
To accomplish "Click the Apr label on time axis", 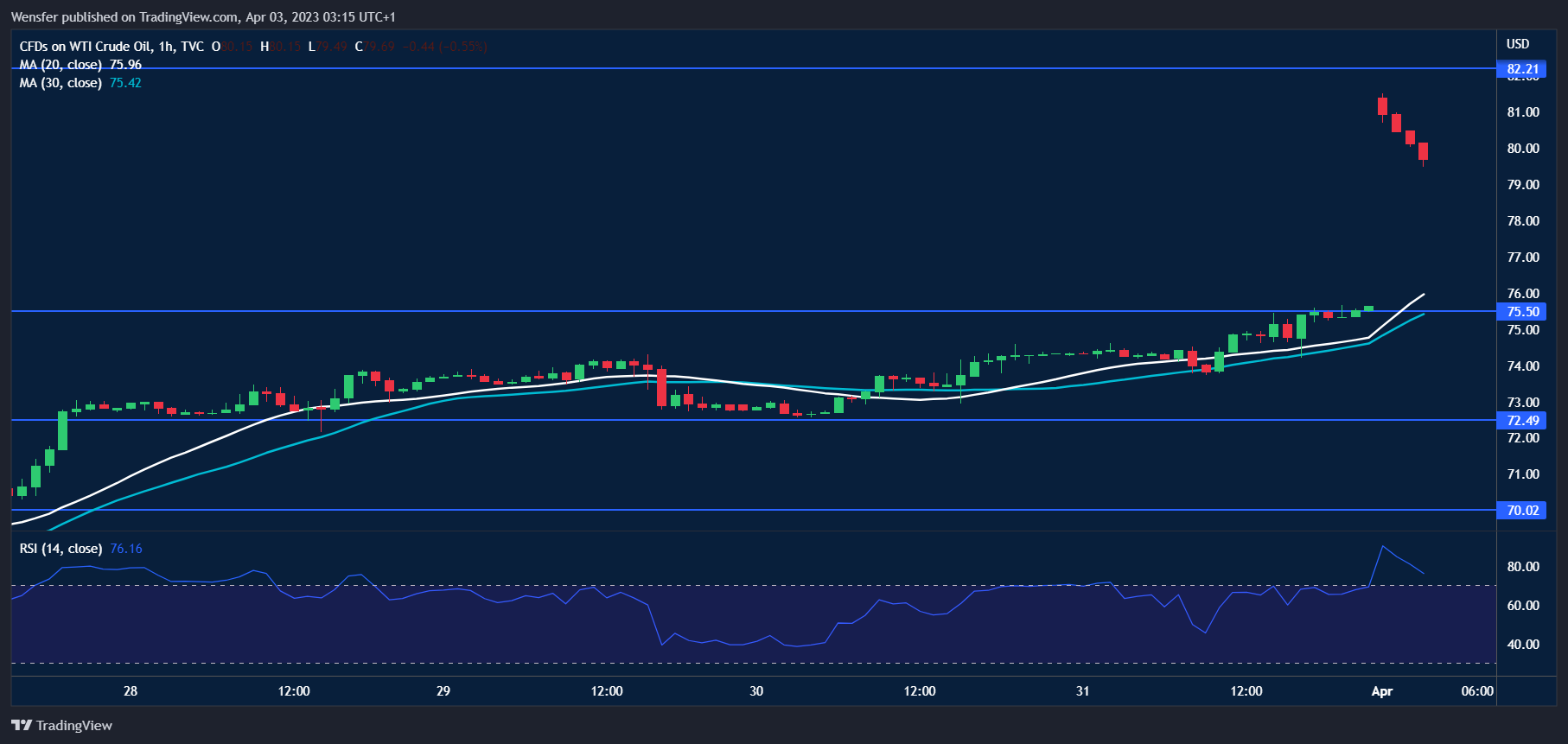I will click(1382, 691).
